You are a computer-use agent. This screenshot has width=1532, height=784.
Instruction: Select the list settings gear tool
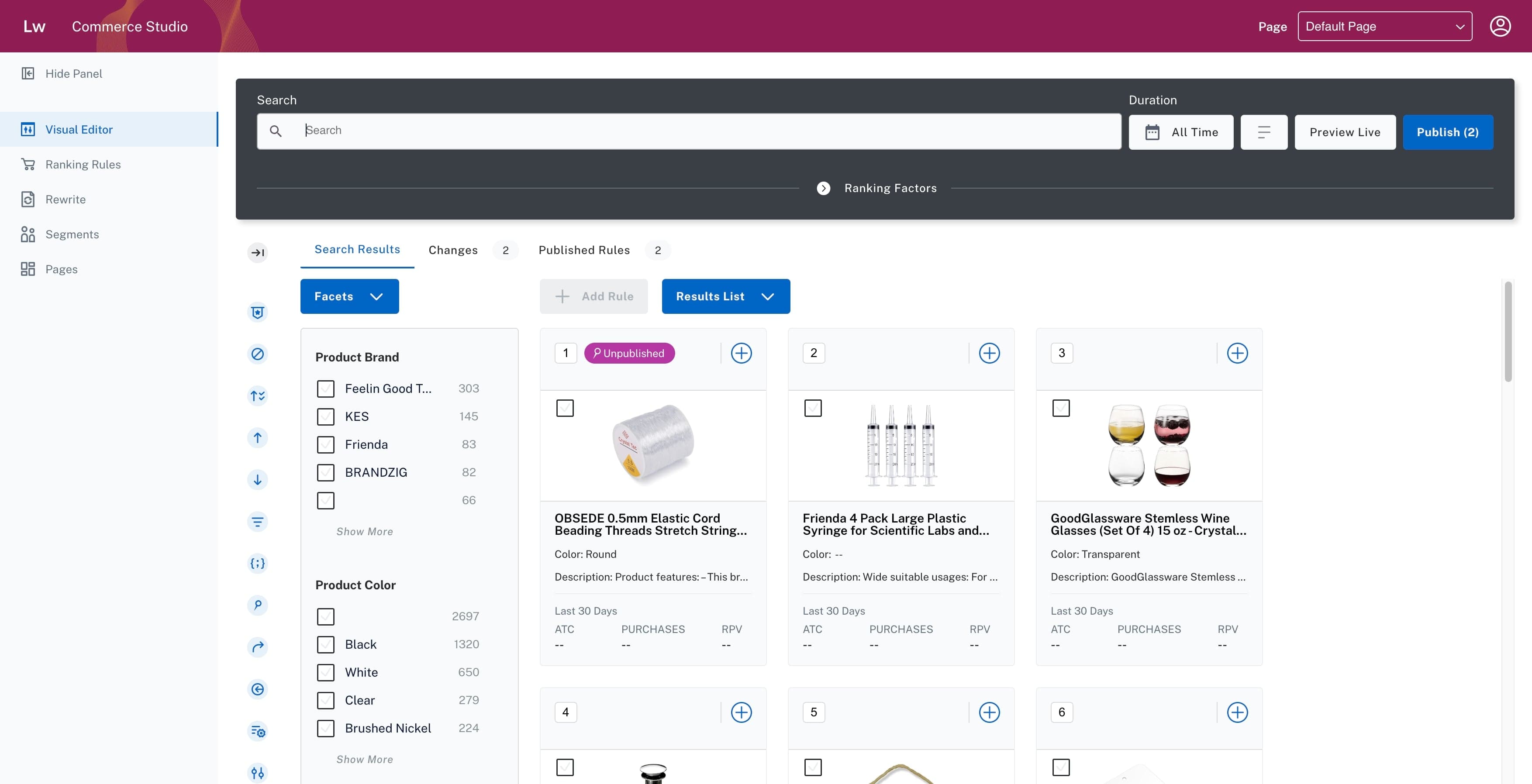[258, 731]
